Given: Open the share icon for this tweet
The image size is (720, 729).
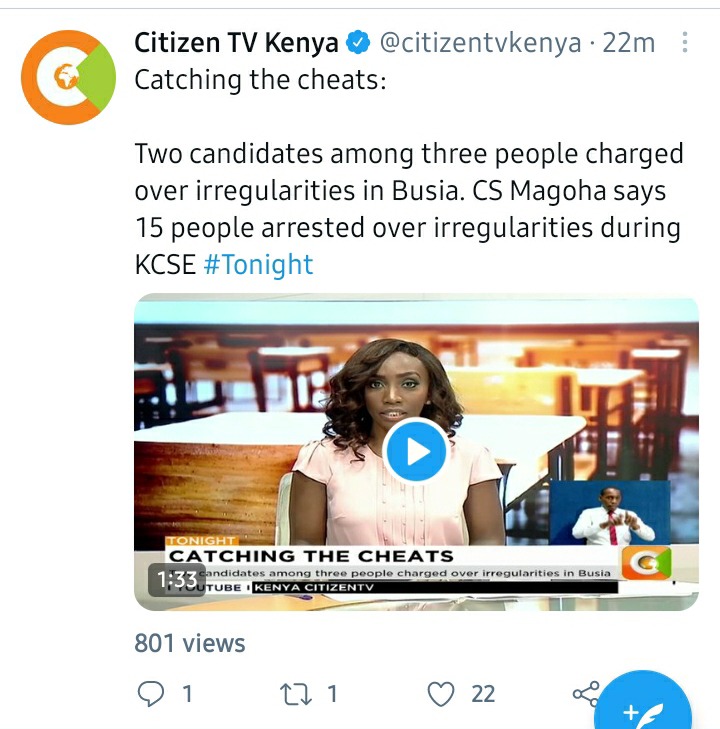Looking at the screenshot, I should pos(587,694).
